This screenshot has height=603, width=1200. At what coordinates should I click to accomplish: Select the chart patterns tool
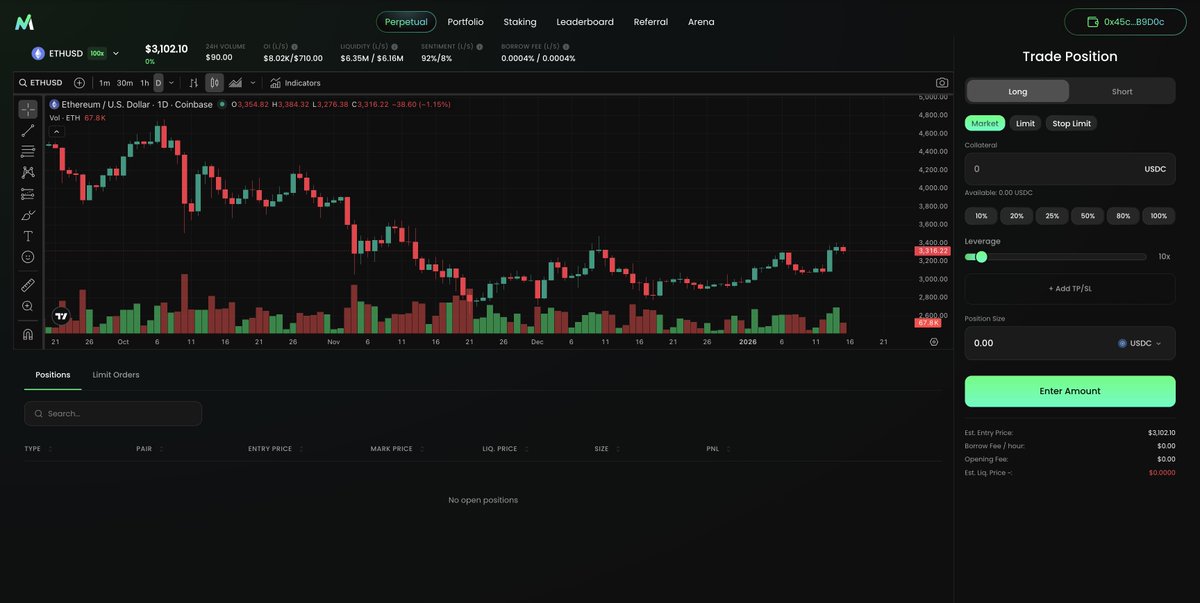click(x=28, y=172)
